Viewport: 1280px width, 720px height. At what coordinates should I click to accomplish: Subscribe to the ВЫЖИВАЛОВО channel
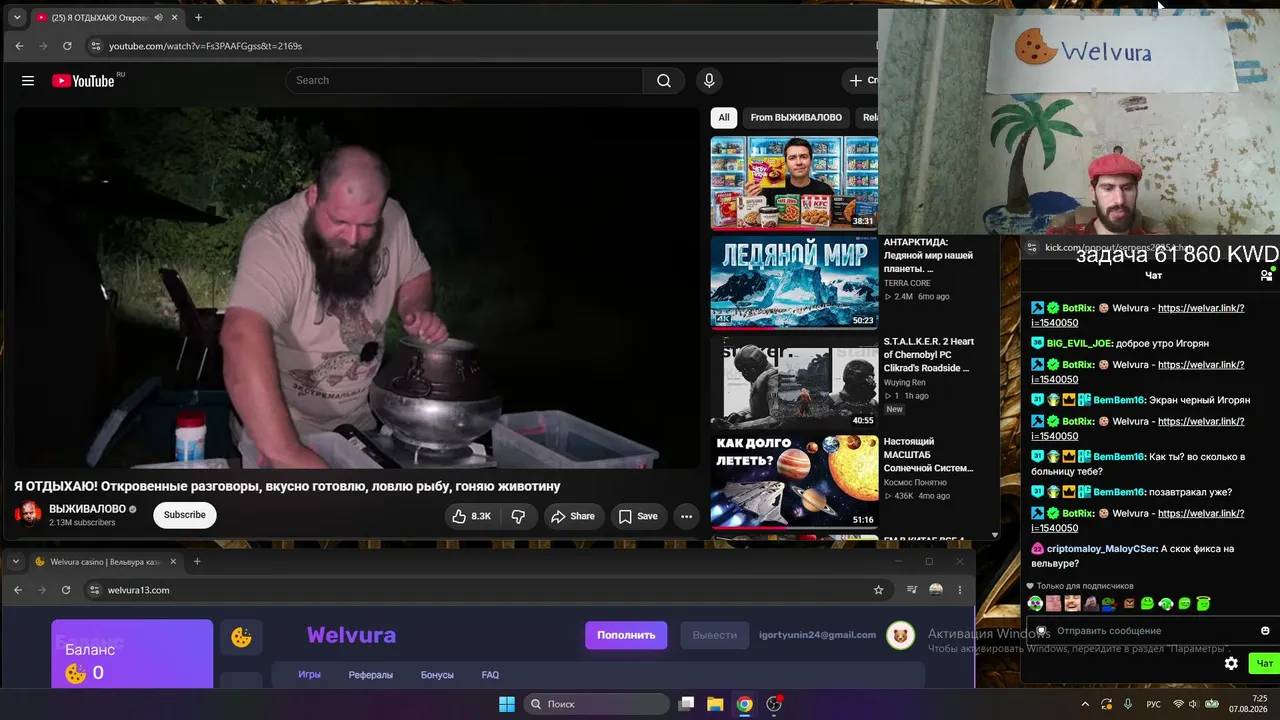[x=185, y=515]
